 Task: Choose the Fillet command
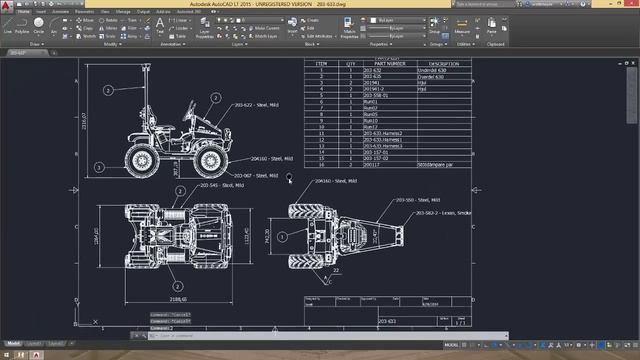coord(129,28)
